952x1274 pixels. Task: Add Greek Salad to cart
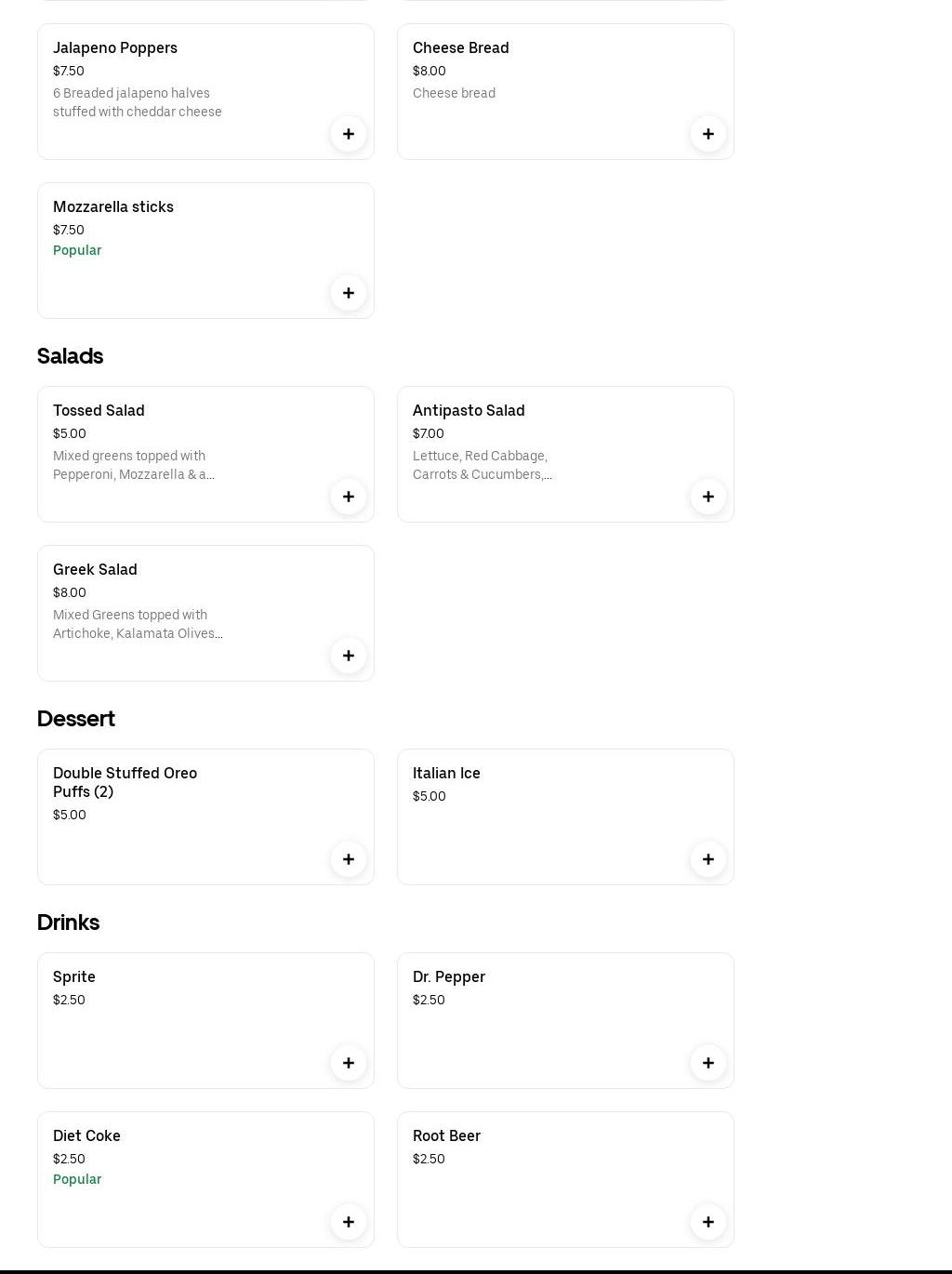(349, 656)
